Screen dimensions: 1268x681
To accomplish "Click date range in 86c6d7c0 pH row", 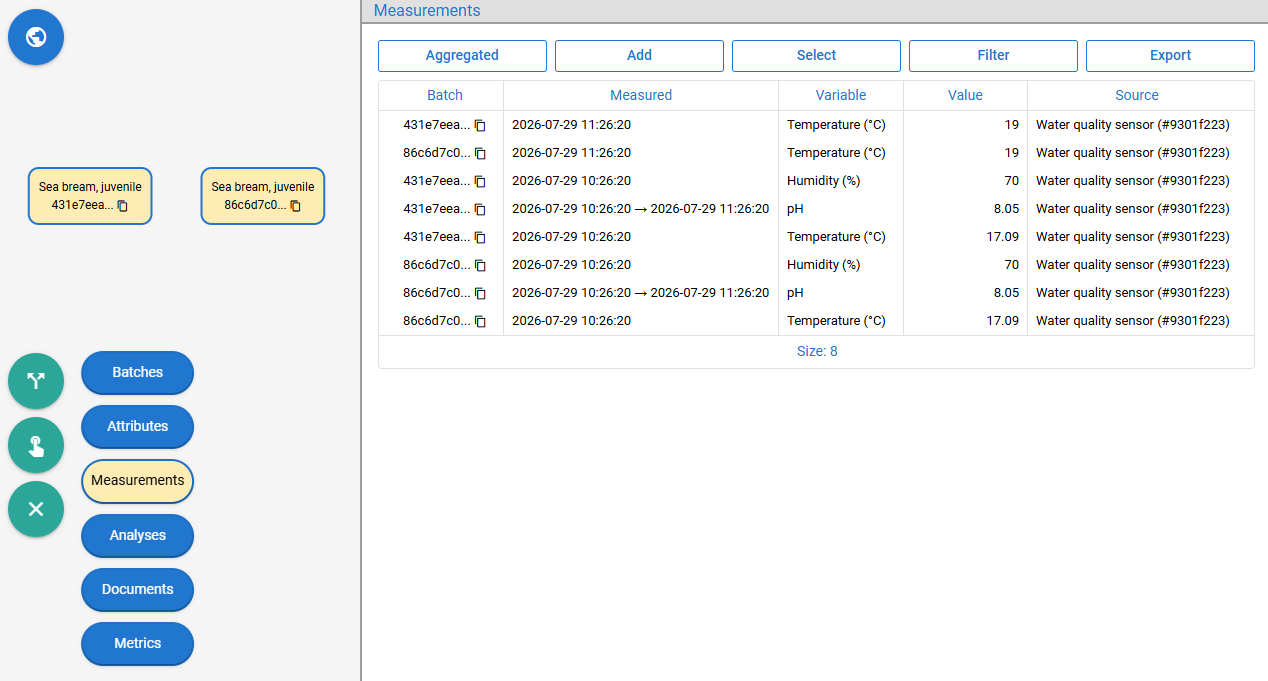I will 640,293.
